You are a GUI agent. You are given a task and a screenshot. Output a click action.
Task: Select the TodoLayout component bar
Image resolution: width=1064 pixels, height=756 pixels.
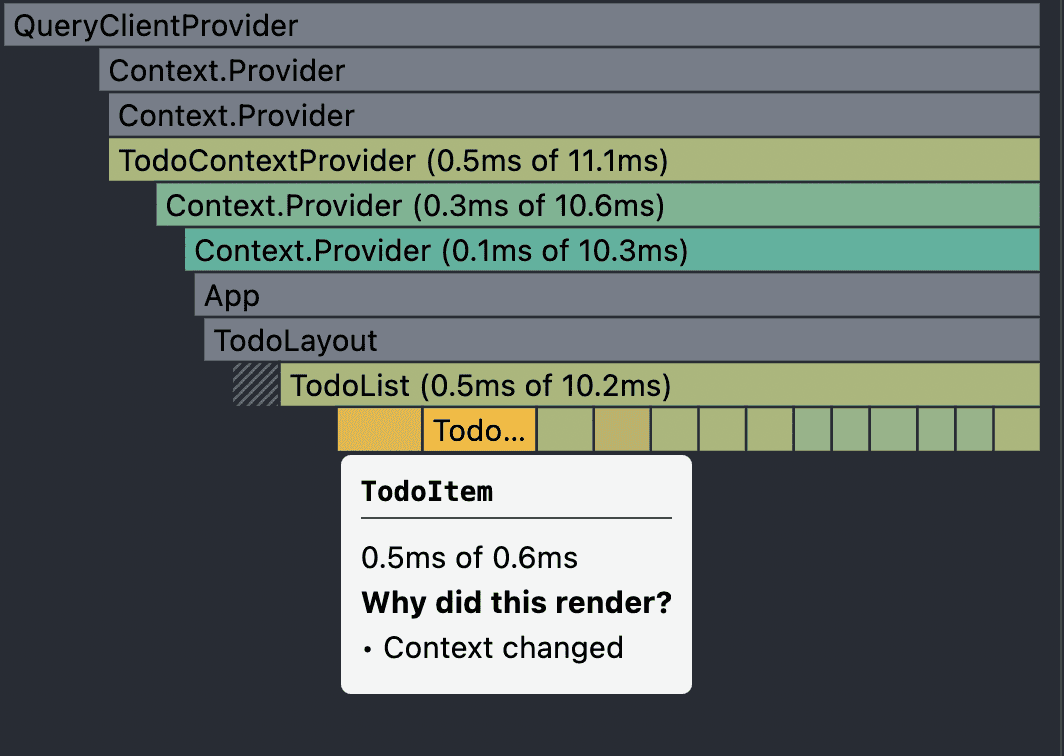[x=622, y=340]
